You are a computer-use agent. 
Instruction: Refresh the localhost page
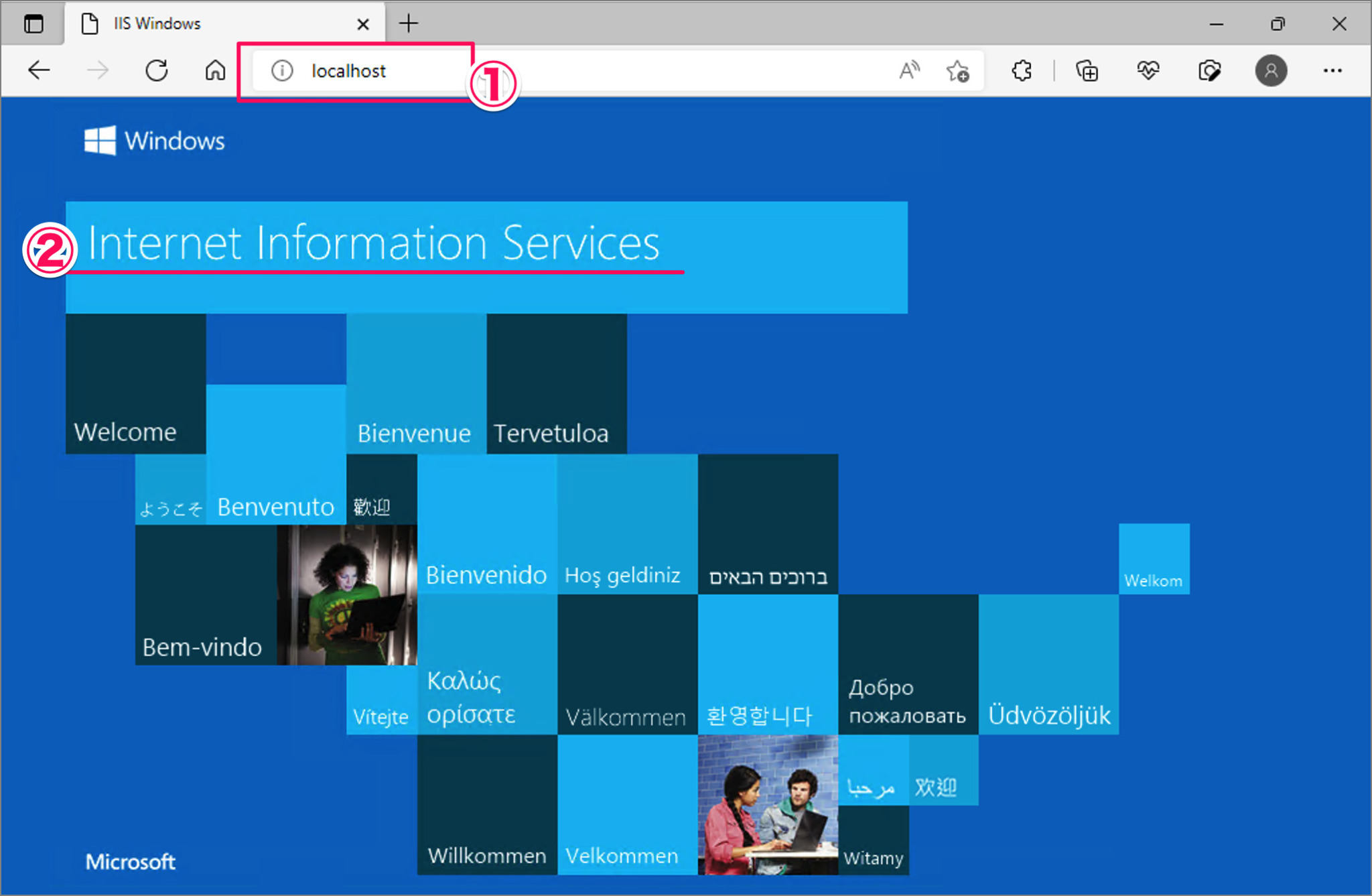156,70
